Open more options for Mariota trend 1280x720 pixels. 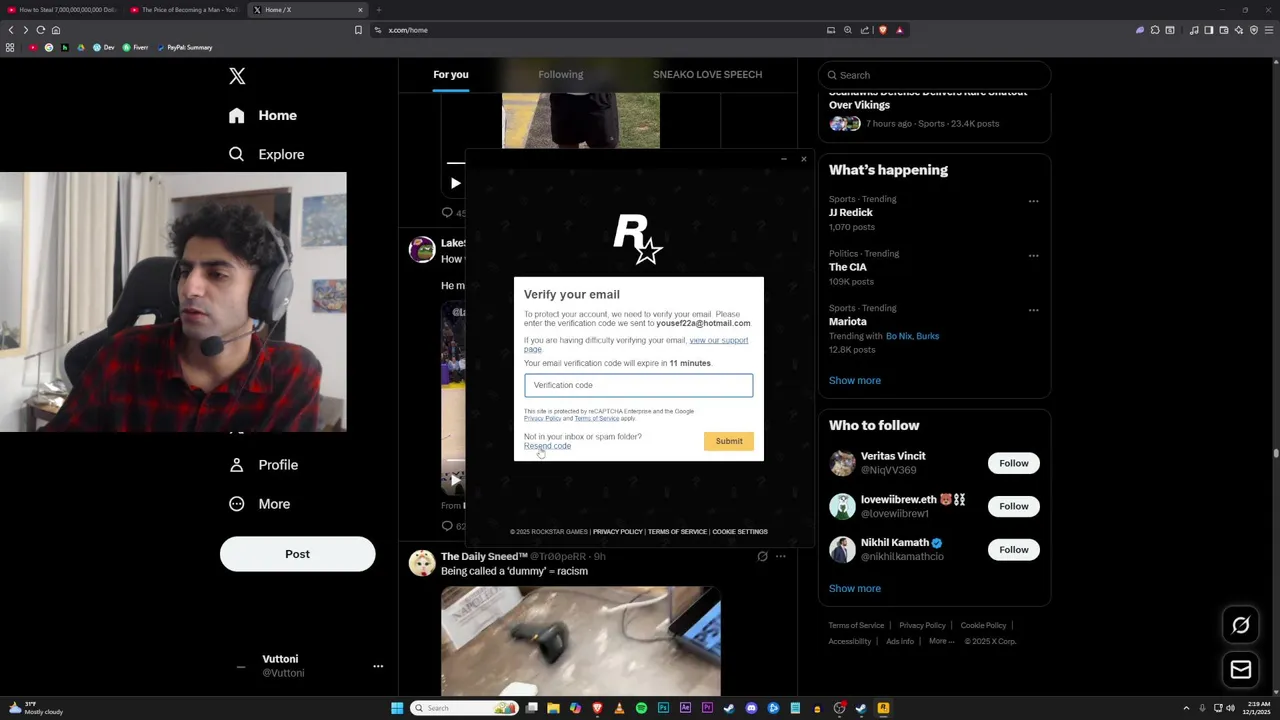1033,310
